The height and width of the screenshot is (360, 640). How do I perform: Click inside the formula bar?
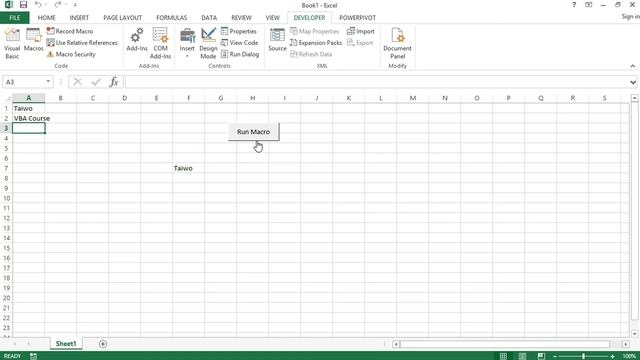376,82
